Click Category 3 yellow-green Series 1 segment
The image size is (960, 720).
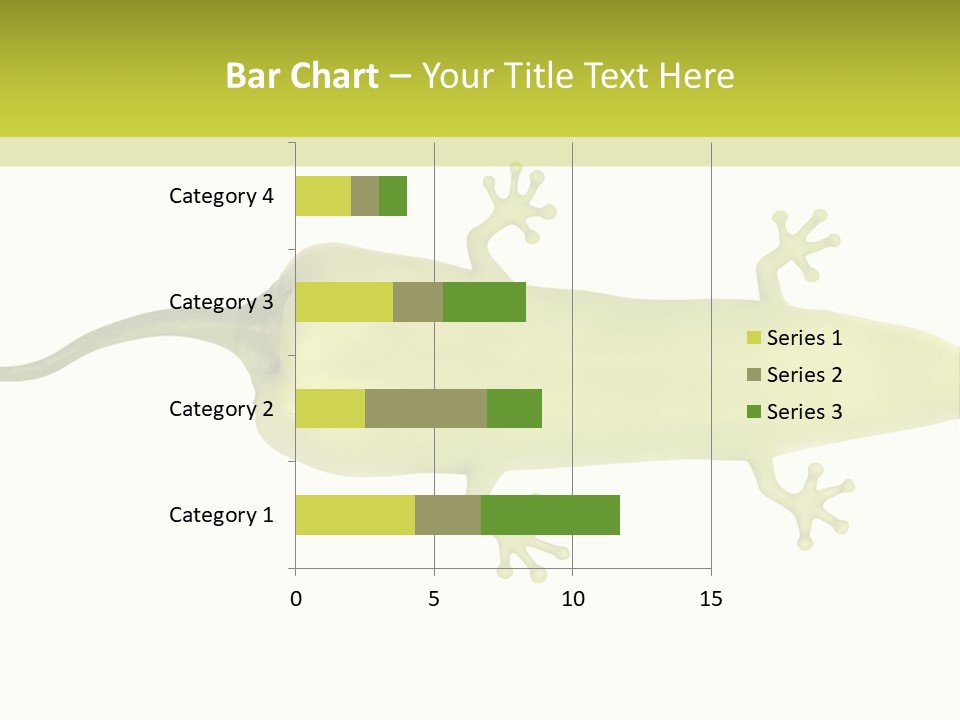tap(344, 302)
